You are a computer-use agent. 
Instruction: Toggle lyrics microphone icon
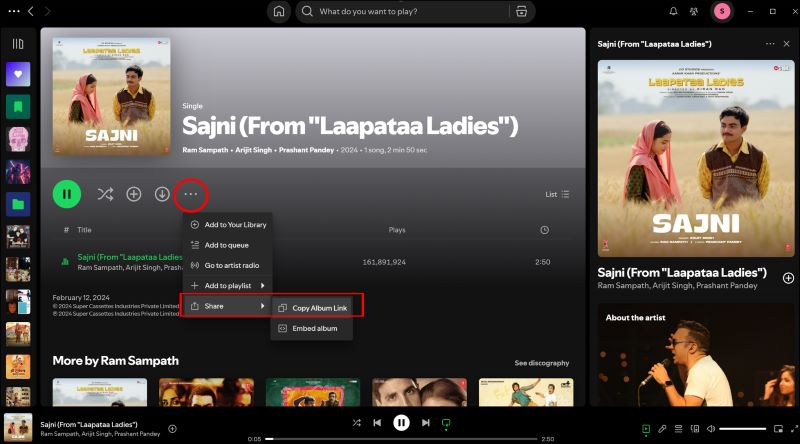662,429
